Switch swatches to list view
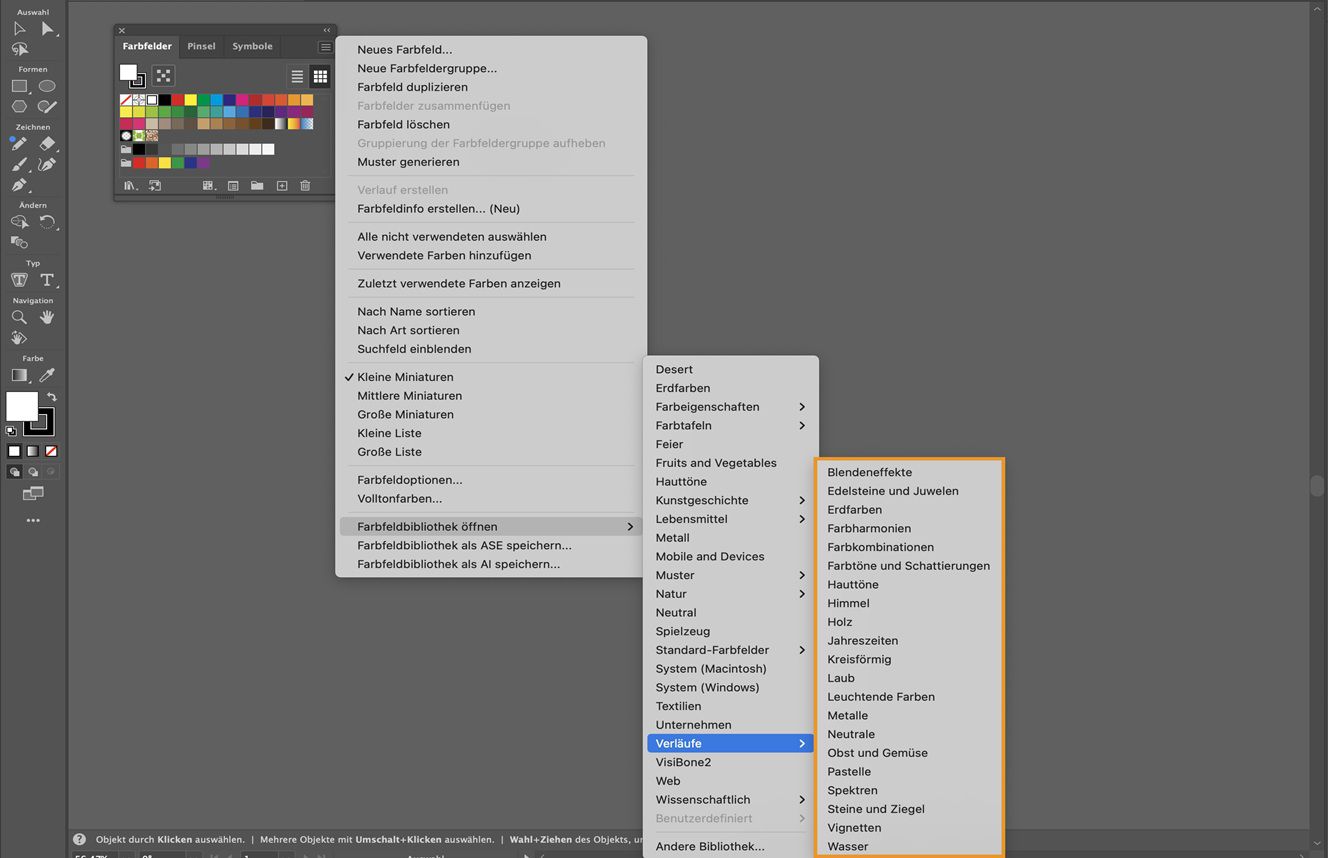Screen dimensions: 1328x858 click(297, 76)
